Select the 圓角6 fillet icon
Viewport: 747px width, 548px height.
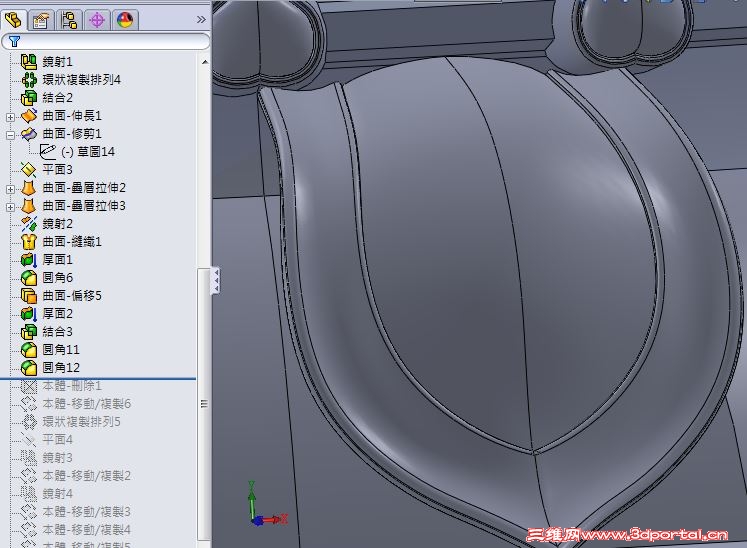(x=29, y=278)
